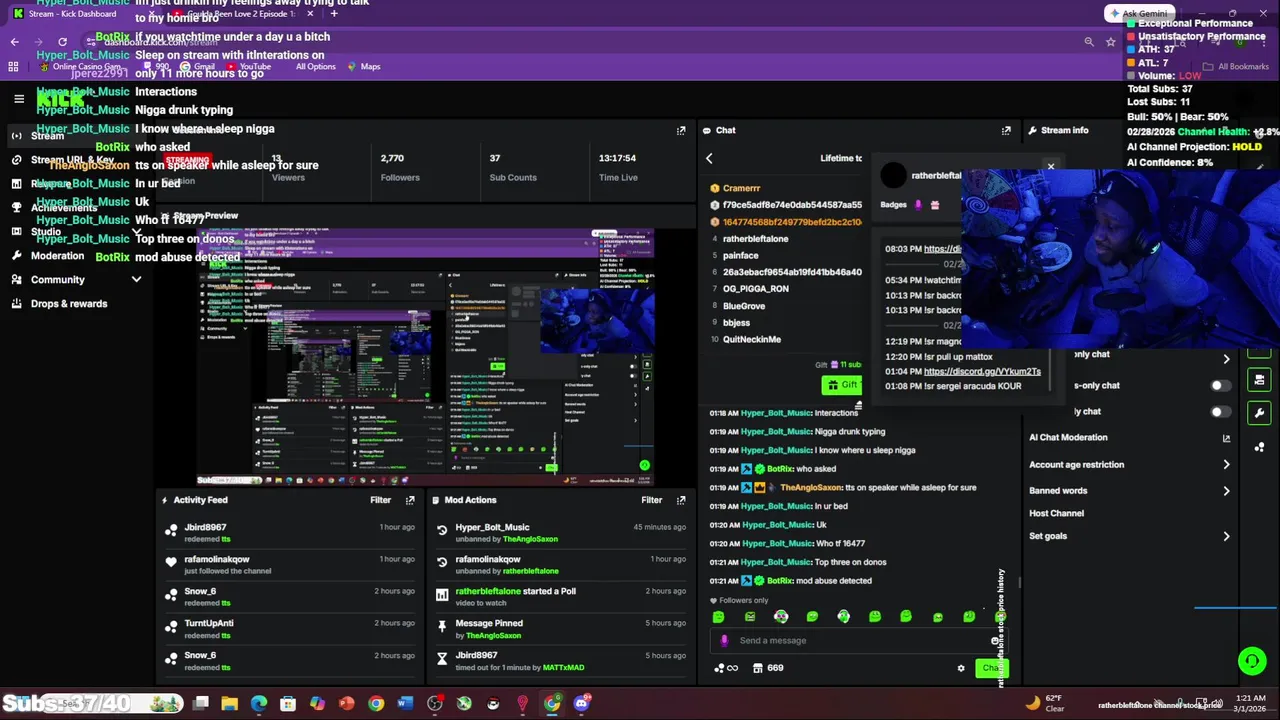1280x720 pixels.
Task: Pop out the Activity Feed panel
Action: pos(410,500)
